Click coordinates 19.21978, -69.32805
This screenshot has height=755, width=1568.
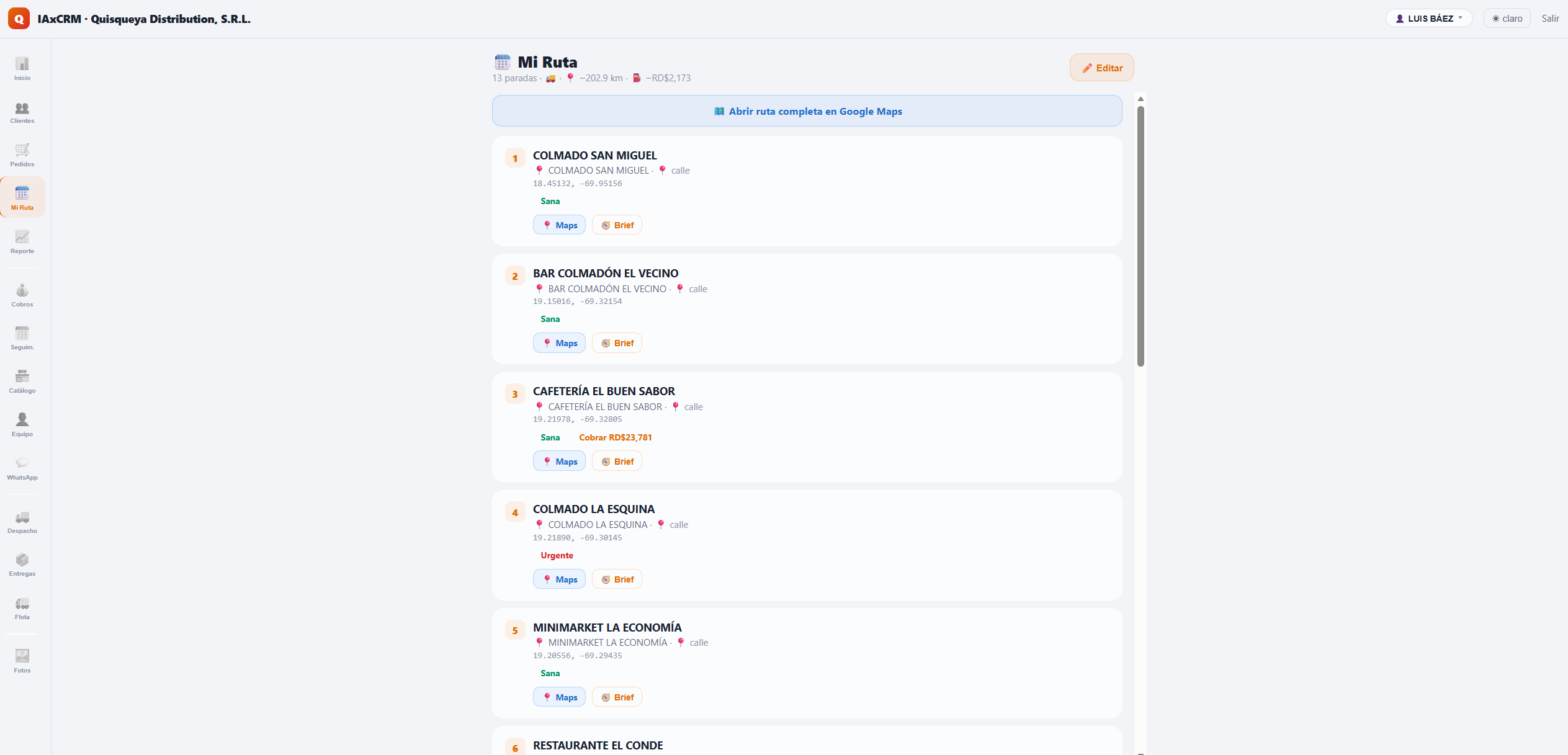(x=577, y=419)
